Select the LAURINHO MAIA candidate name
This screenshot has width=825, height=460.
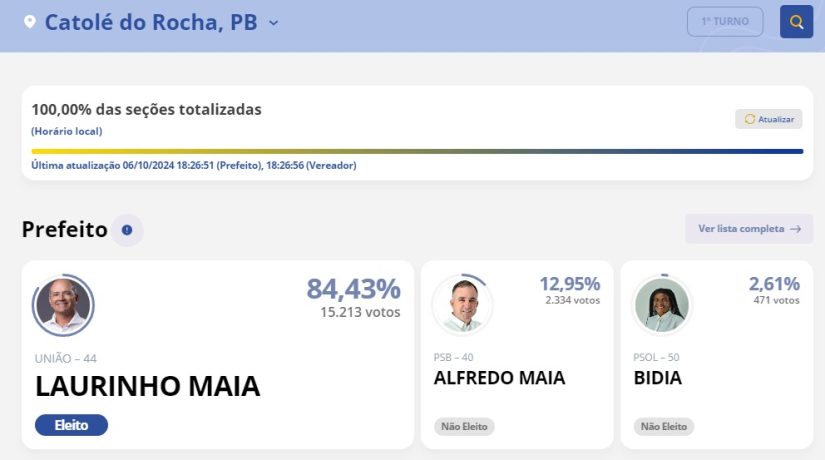click(x=147, y=387)
